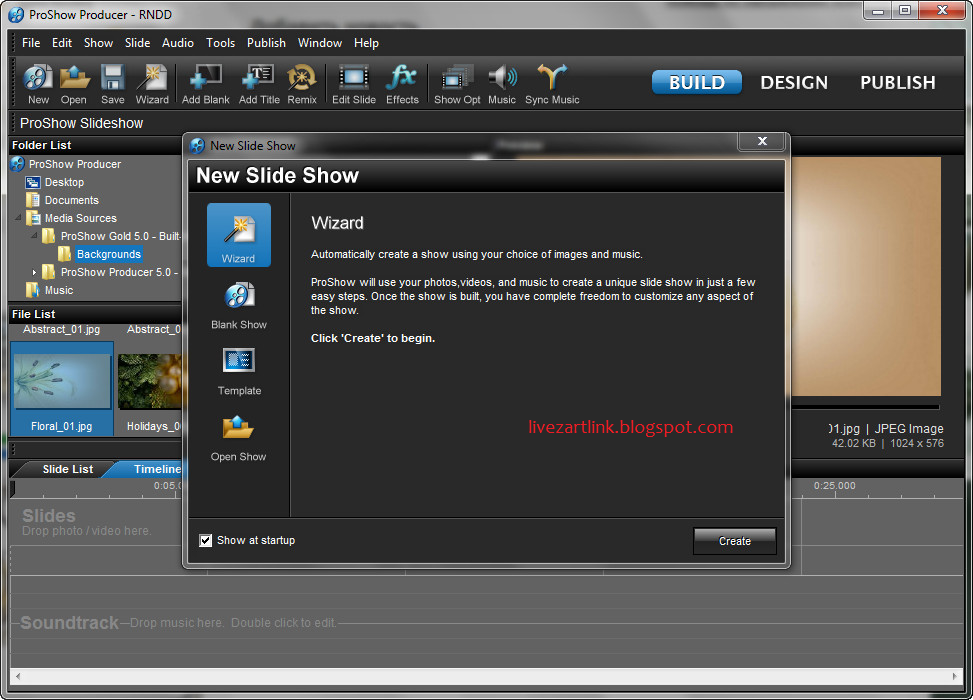
Task: Click the Music folder icon in Folder List
Action: tap(33, 290)
